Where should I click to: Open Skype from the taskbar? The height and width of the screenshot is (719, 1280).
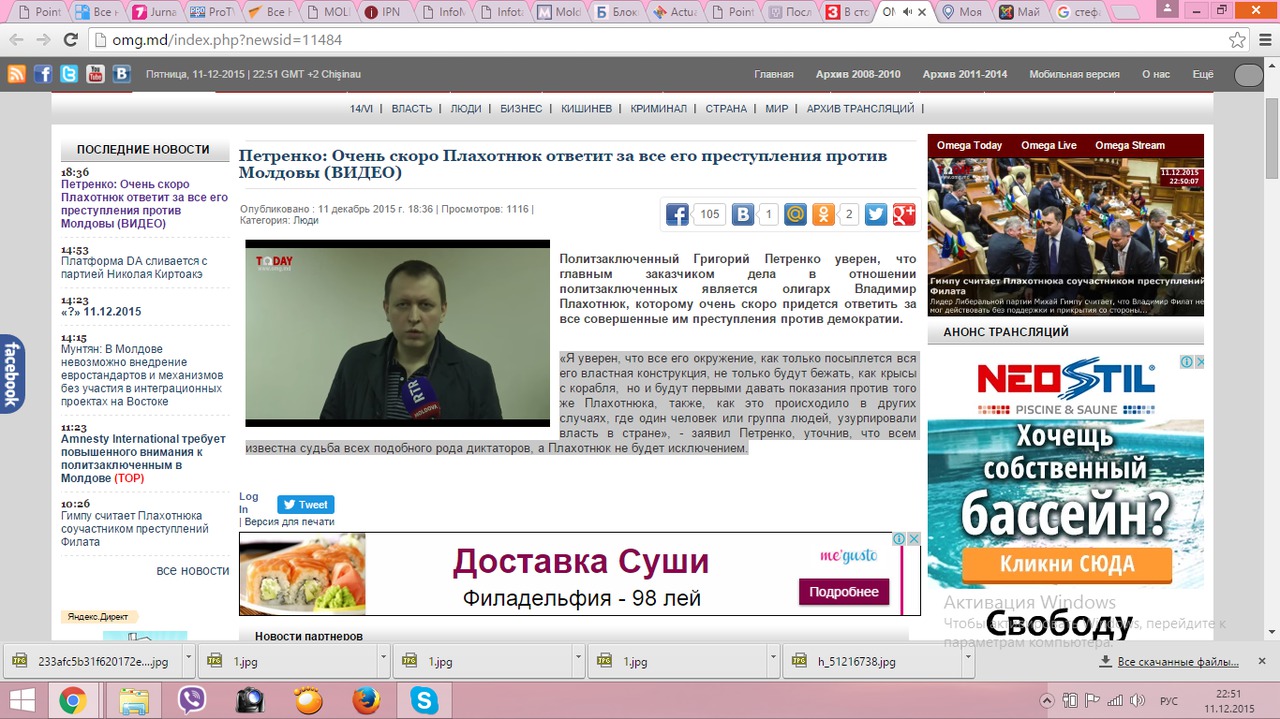(424, 700)
